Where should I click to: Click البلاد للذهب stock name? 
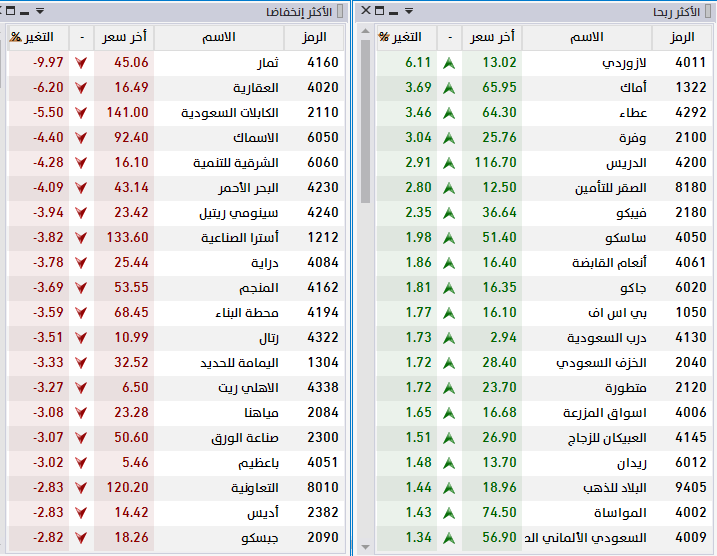tap(615, 488)
